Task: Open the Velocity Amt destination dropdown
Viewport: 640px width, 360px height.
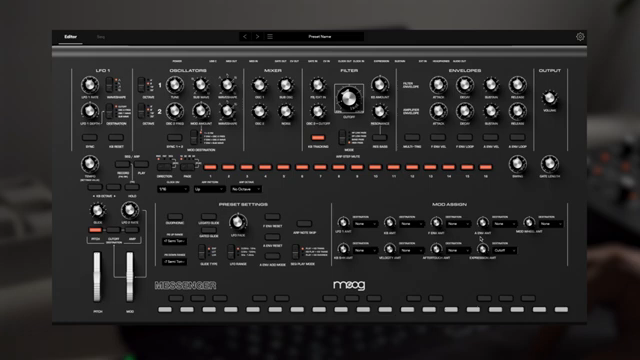Action: point(412,251)
